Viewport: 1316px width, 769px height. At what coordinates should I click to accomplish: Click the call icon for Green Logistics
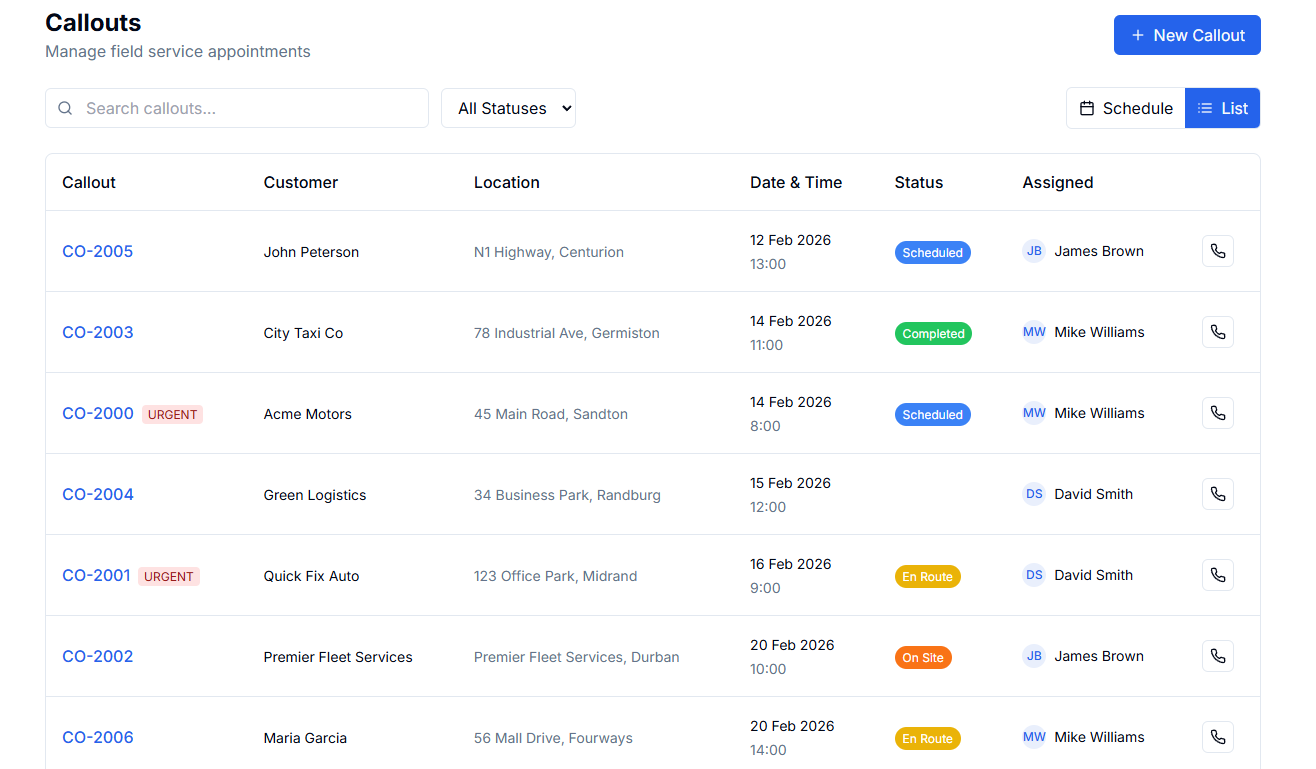click(x=1217, y=494)
